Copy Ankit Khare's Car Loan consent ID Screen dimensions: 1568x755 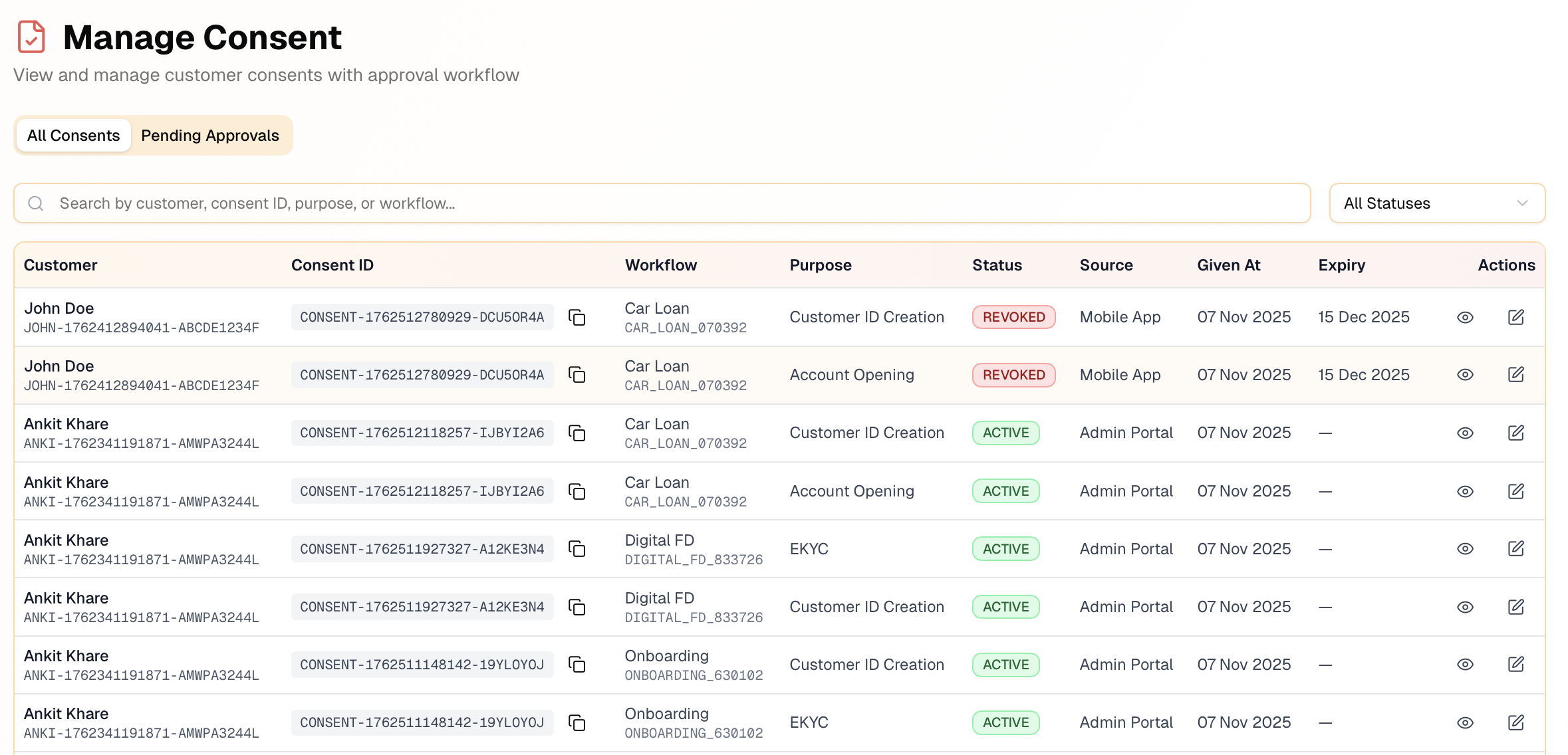coord(577,433)
